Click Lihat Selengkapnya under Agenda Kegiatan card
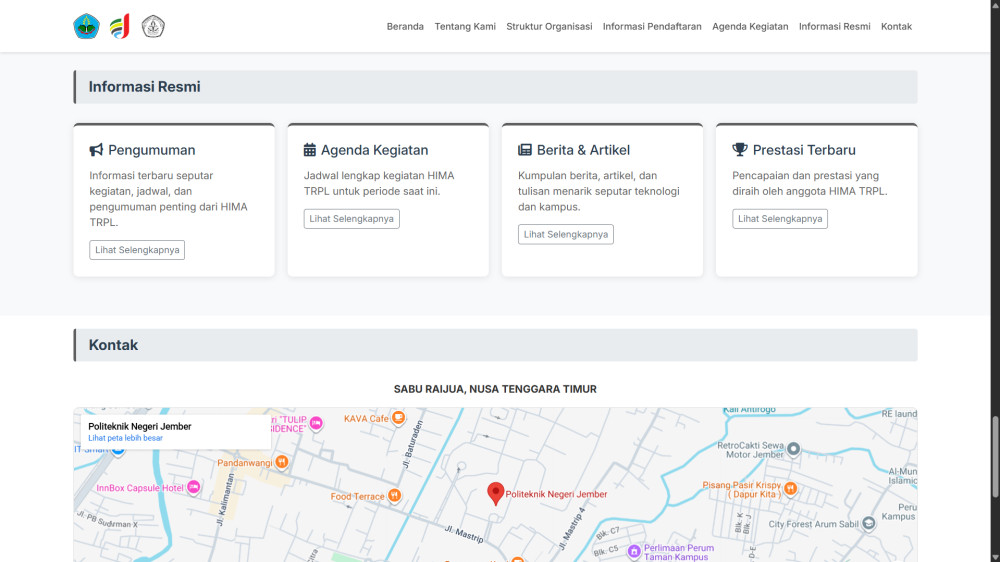Screen dimensions: 1000x562 coord(351,218)
